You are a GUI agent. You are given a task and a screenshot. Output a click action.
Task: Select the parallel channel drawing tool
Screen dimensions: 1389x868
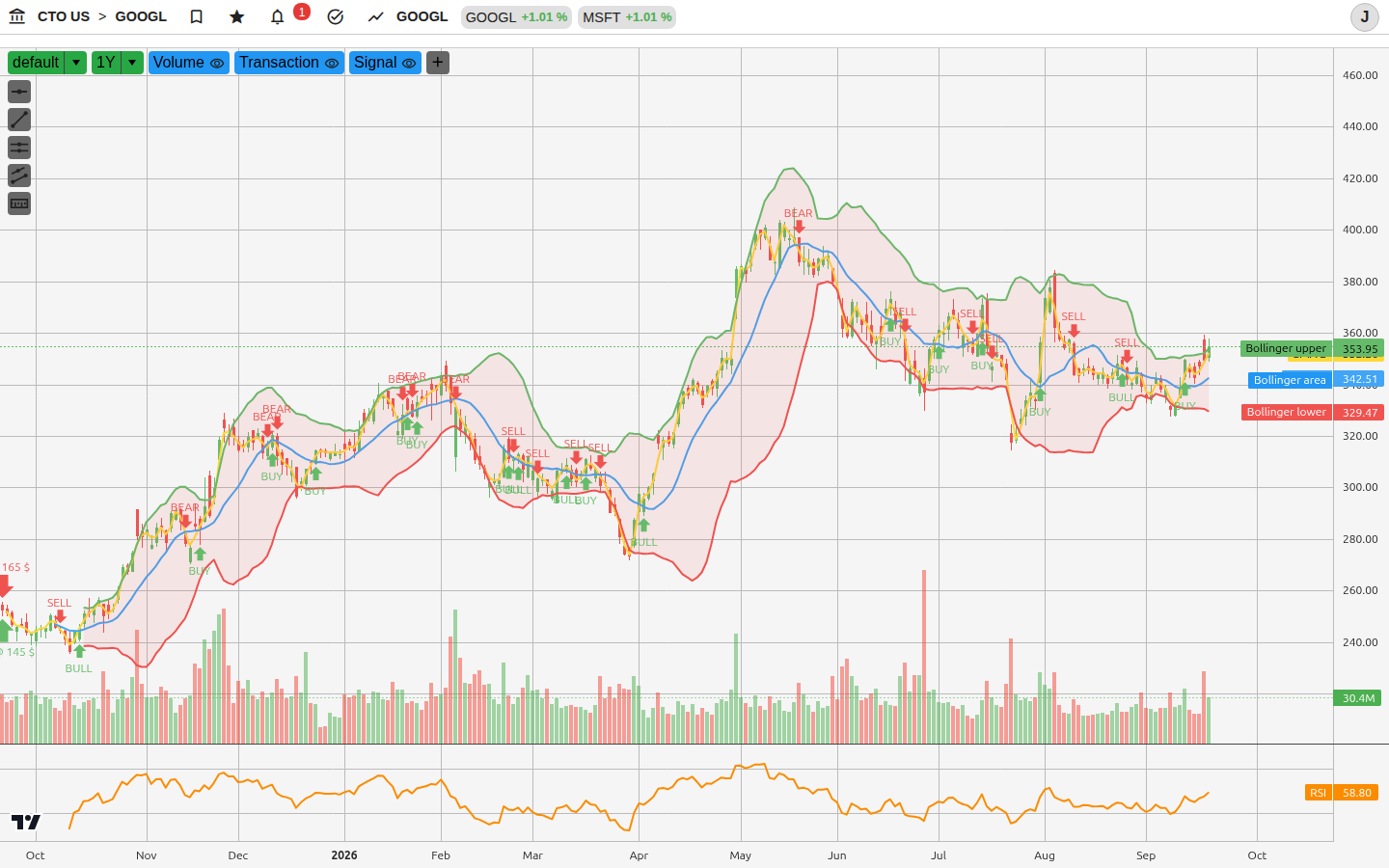19,176
